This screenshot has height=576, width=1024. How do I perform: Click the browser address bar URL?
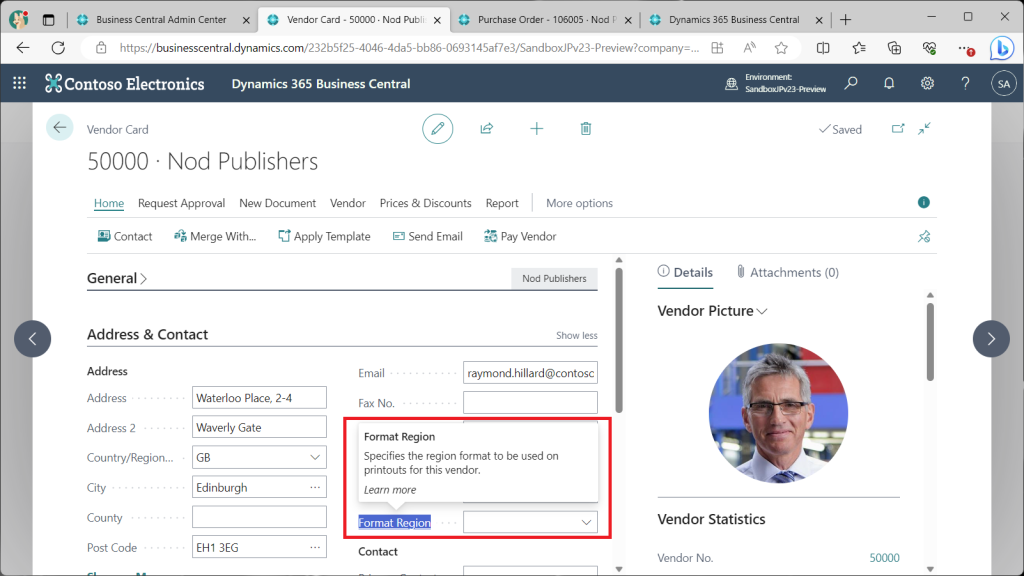tap(409, 48)
